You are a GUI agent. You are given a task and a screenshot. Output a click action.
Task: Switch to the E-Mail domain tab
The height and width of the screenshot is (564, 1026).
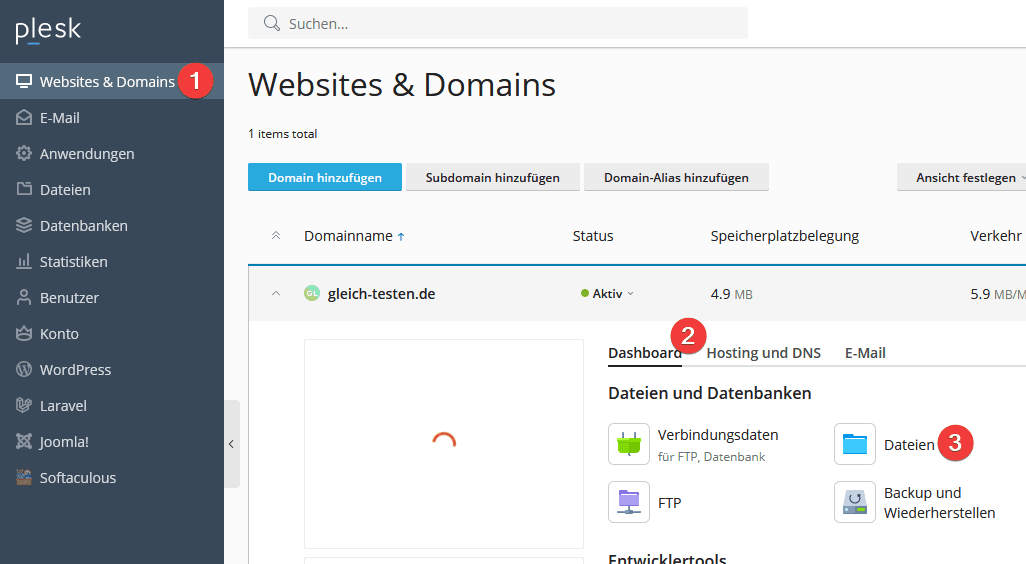pyautogui.click(x=865, y=353)
